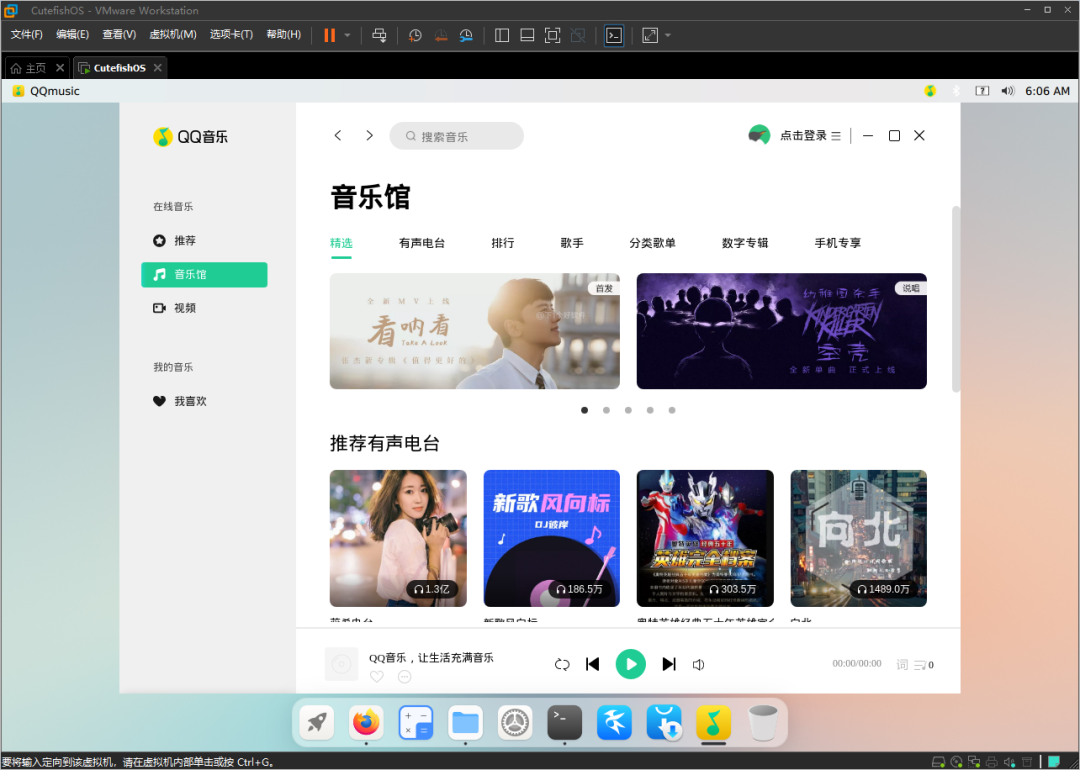Click the play button in player bar
This screenshot has height=770, width=1080.
click(630, 664)
